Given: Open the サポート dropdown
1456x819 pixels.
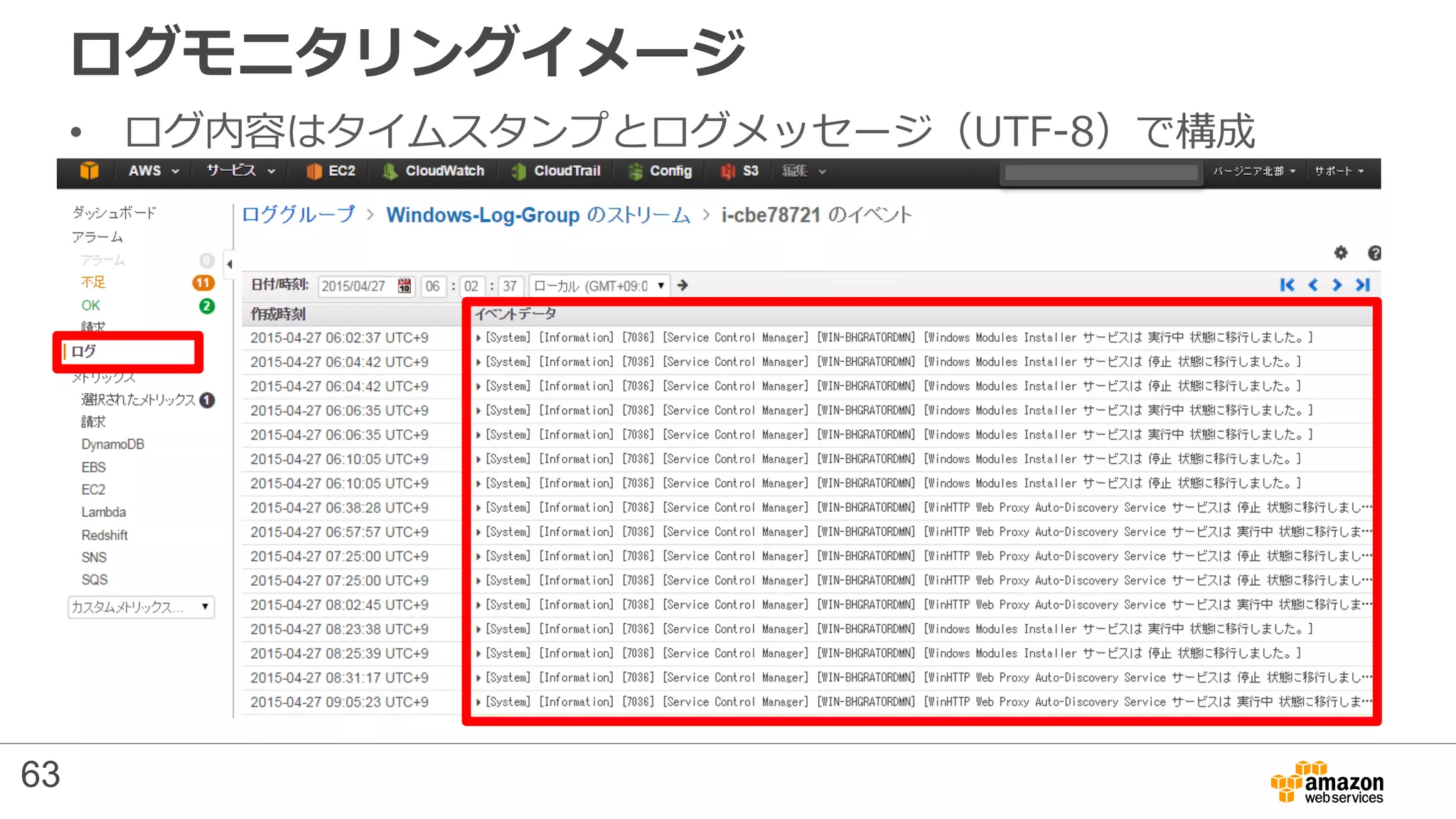Looking at the screenshot, I should (x=1339, y=171).
